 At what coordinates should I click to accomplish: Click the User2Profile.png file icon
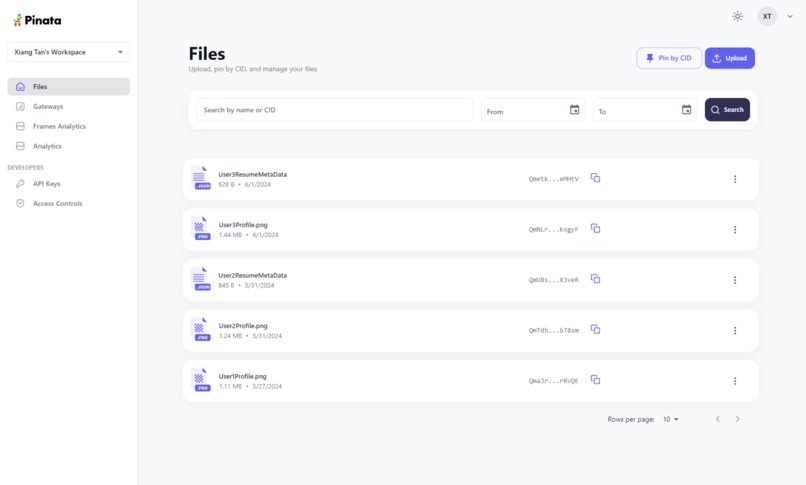click(x=200, y=329)
